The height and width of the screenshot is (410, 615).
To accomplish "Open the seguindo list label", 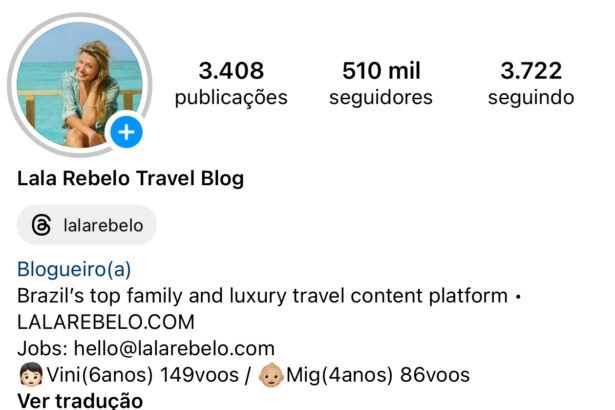I will (x=531, y=97).
